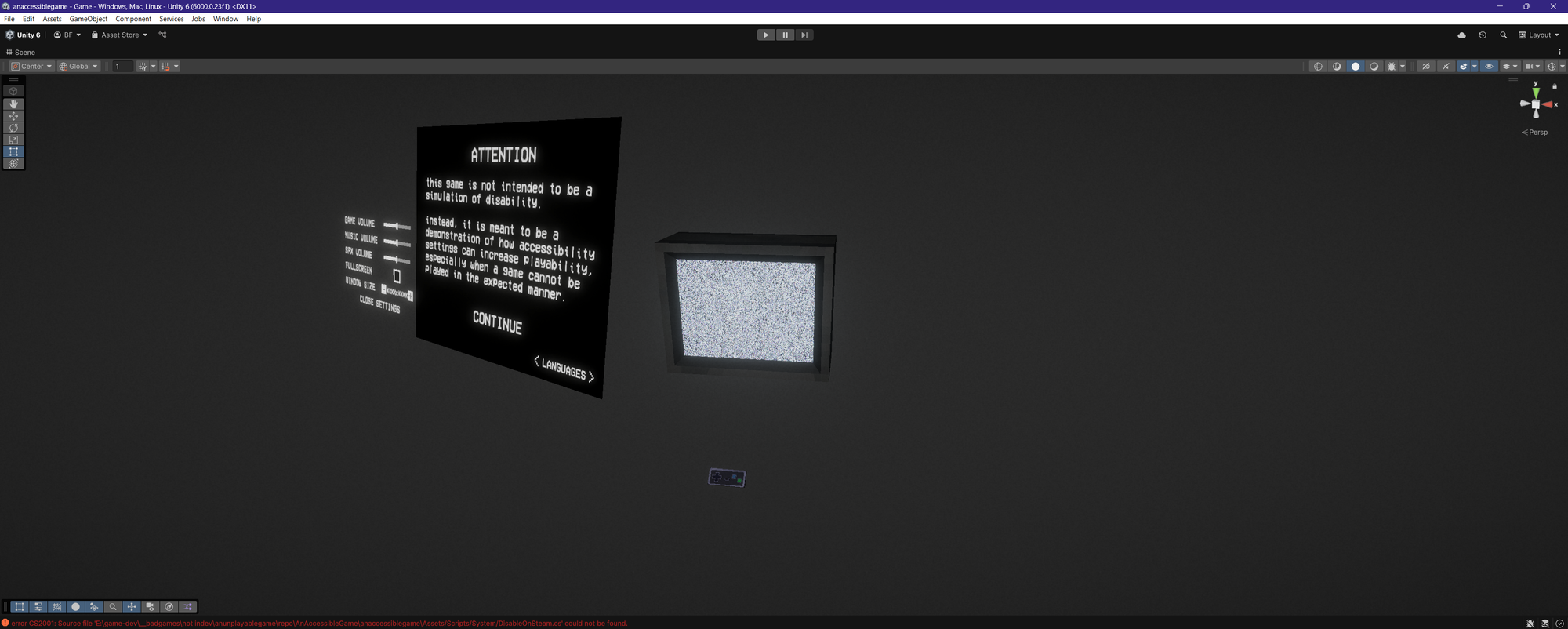The image size is (1568, 629).
Task: Click the gizmos sphere toggle
Action: (1551, 67)
